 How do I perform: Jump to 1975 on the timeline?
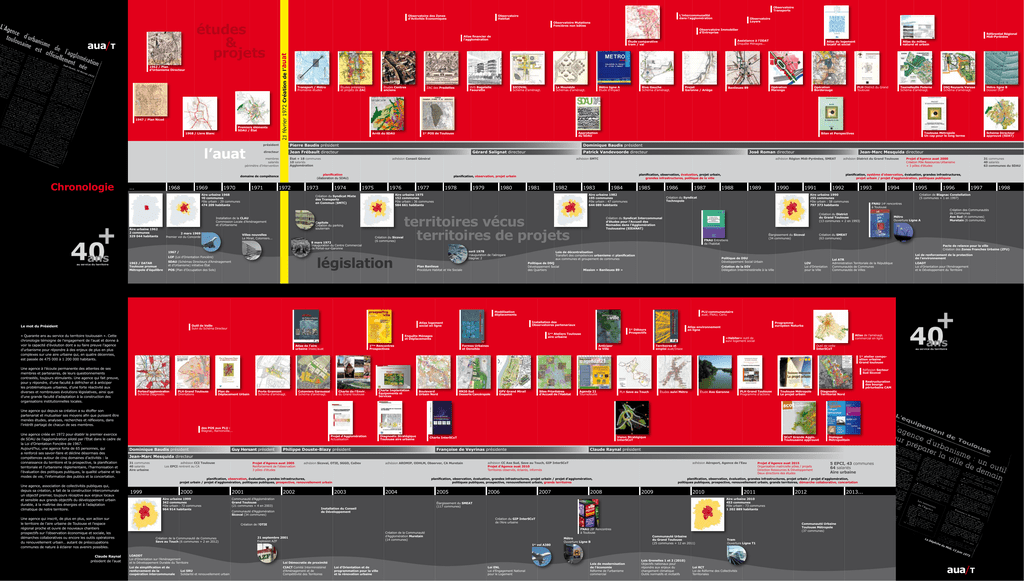367,187
